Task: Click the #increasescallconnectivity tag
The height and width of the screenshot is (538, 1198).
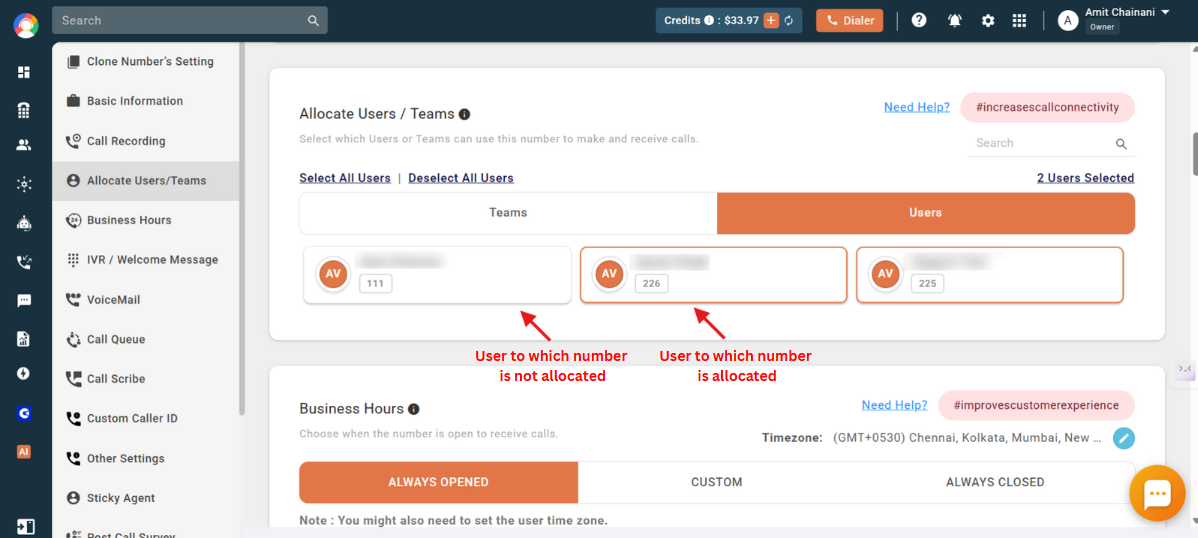Action: pyautogui.click(x=1047, y=108)
